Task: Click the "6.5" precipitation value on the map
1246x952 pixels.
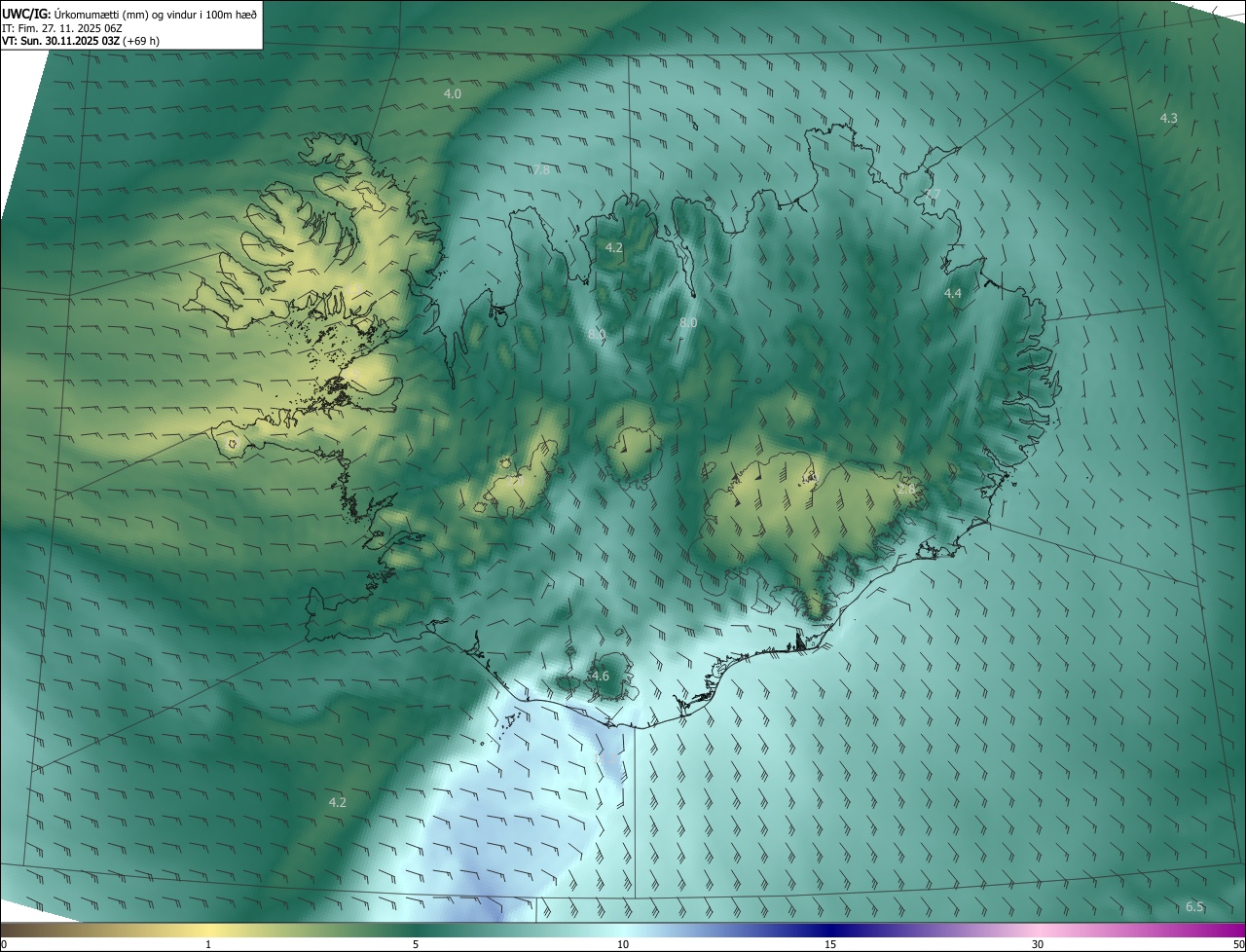Action: pos(1194,906)
